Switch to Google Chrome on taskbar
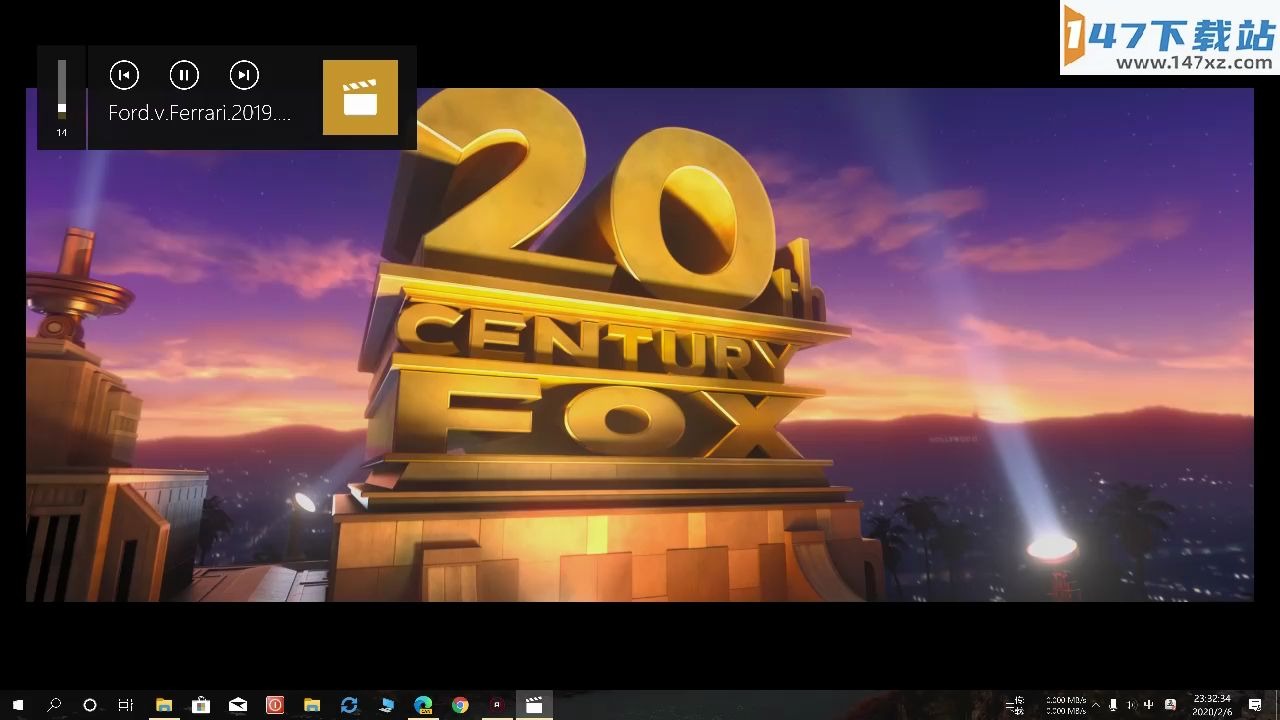Viewport: 1280px width, 720px height. (460, 705)
